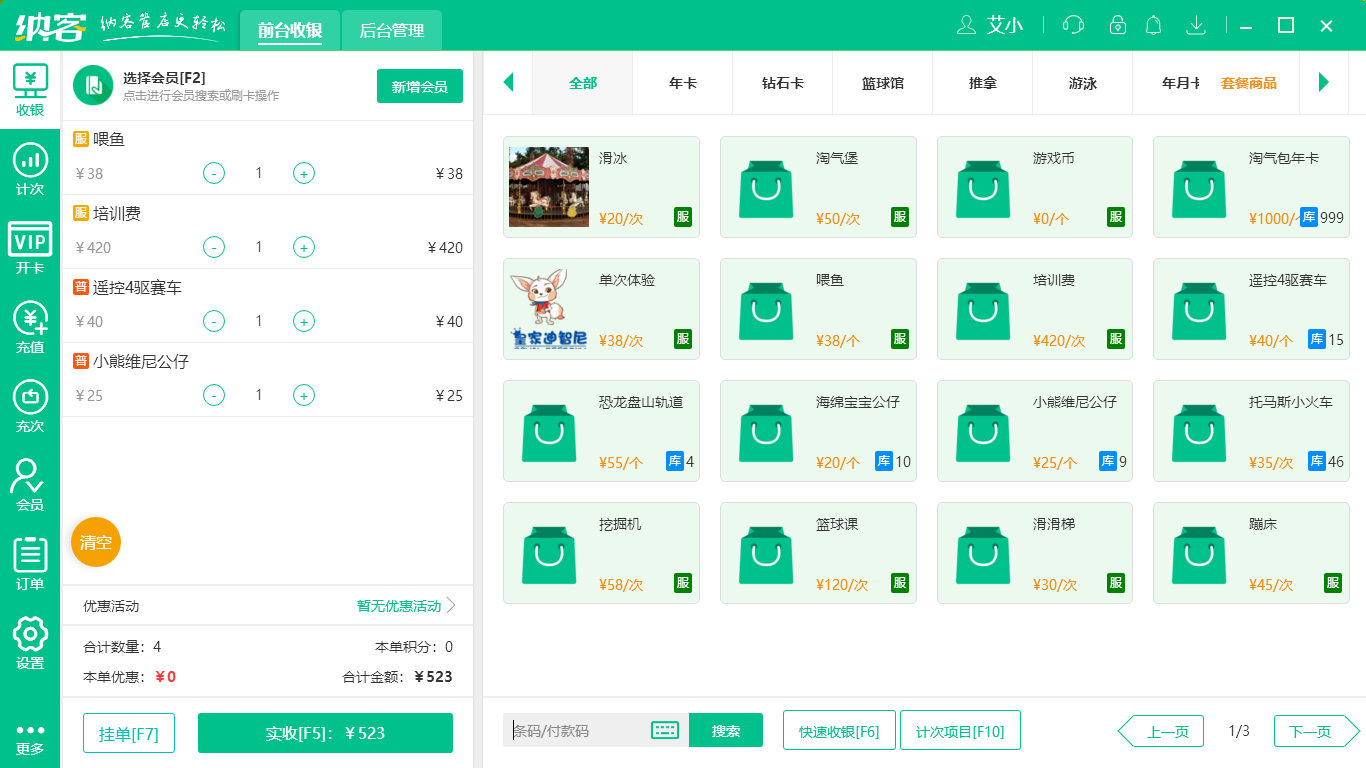1366x768 pixels.
Task: Click the 新增会员 button
Action: click(x=419, y=87)
